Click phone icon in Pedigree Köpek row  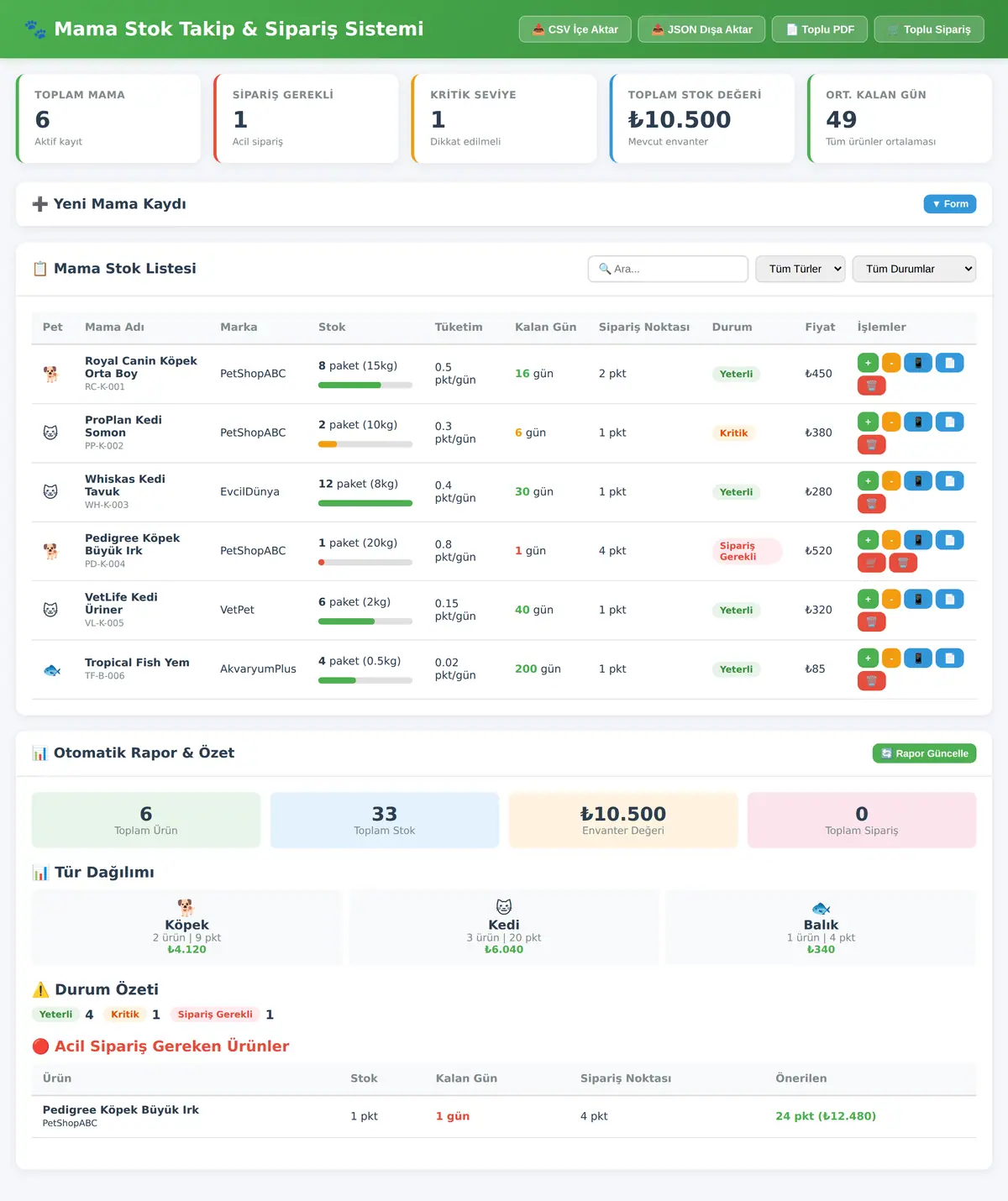pyautogui.click(x=918, y=540)
